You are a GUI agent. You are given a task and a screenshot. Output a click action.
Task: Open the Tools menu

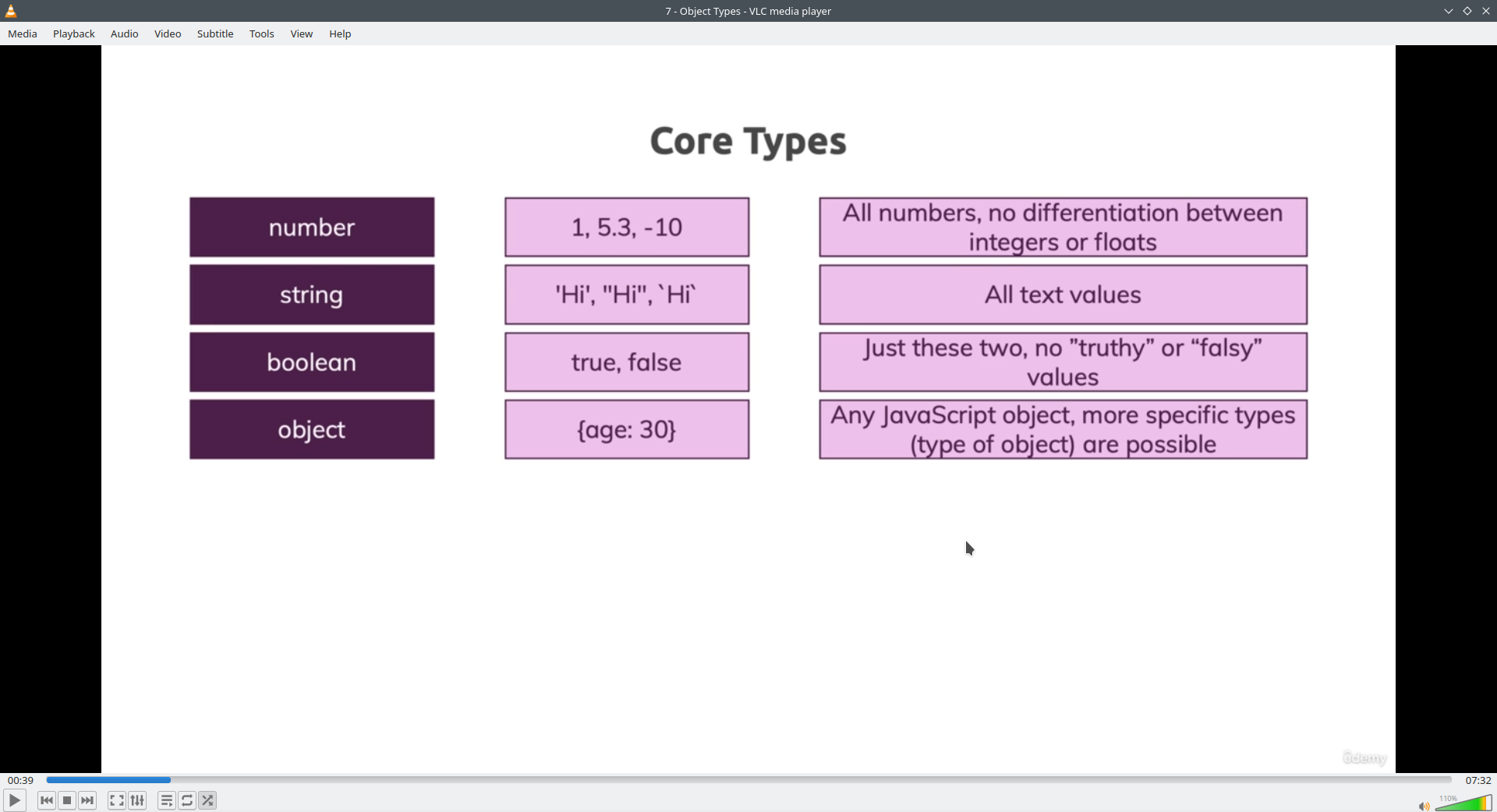click(262, 34)
